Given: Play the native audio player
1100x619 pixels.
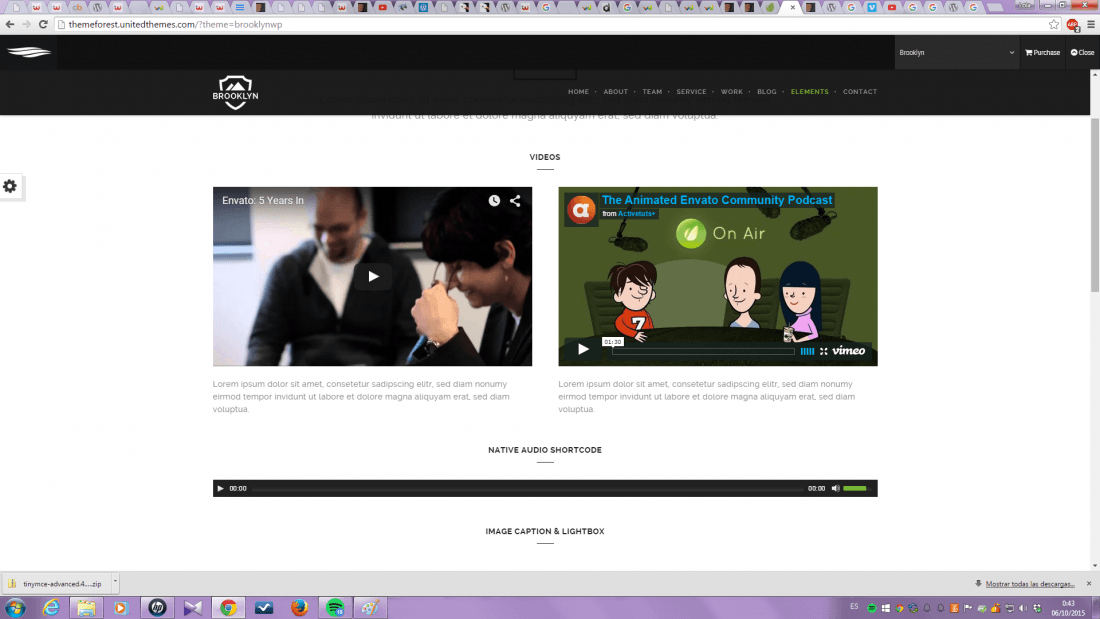Looking at the screenshot, I should (x=220, y=488).
